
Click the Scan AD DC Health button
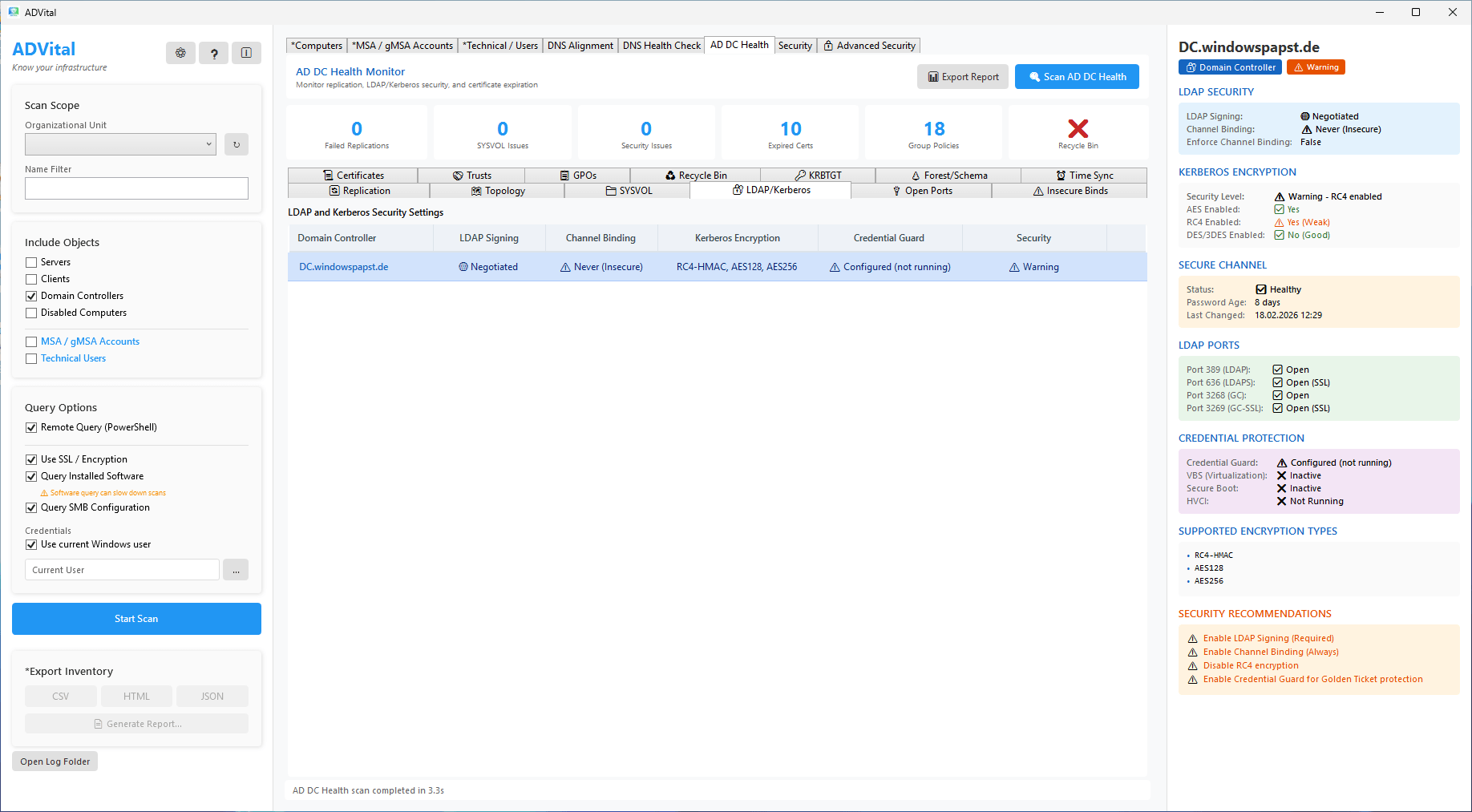point(1077,77)
